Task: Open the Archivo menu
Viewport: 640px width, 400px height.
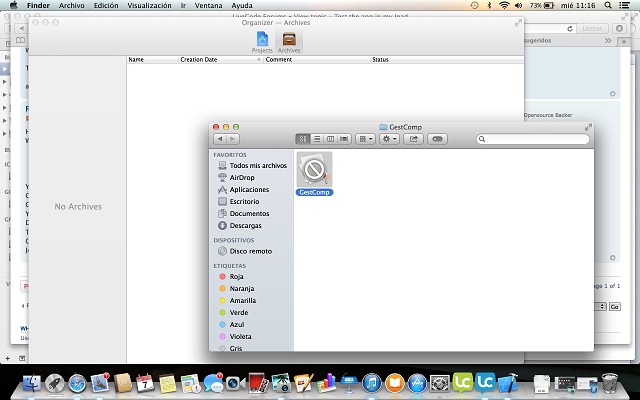Action: [x=72, y=5]
